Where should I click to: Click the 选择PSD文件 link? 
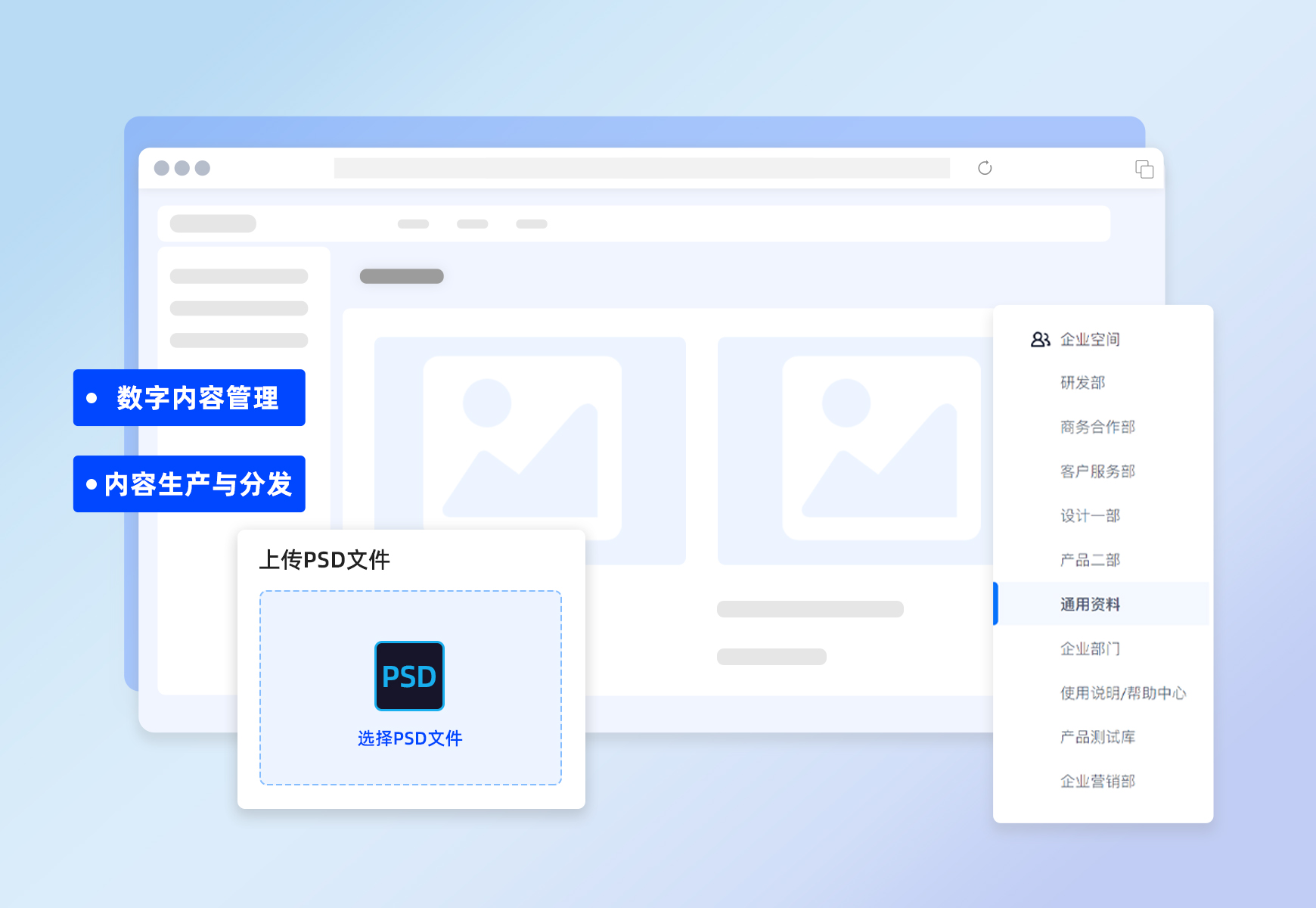[x=410, y=739]
